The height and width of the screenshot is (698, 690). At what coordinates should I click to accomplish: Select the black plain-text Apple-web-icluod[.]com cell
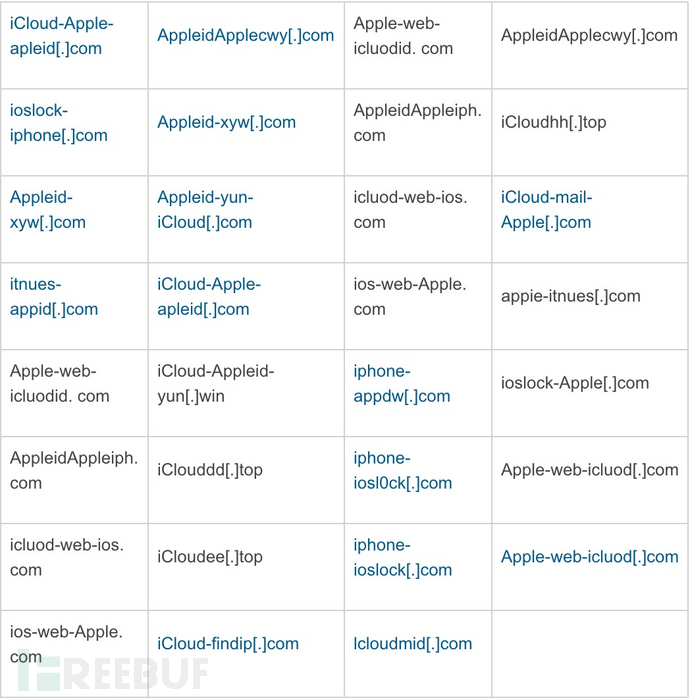[x=590, y=470]
